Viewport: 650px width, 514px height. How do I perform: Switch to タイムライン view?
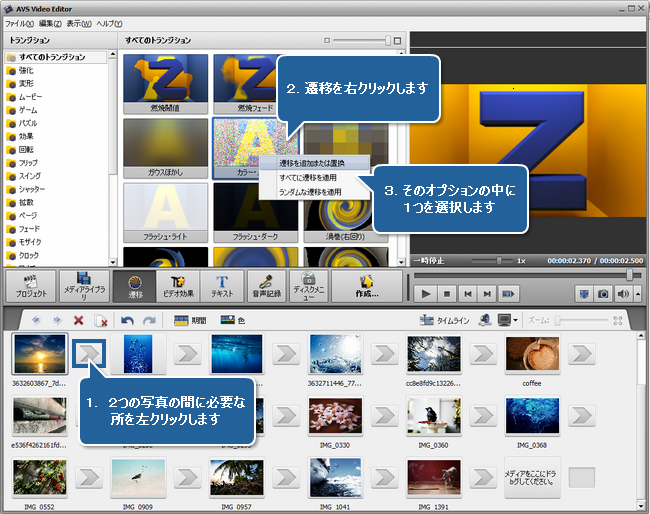point(441,320)
